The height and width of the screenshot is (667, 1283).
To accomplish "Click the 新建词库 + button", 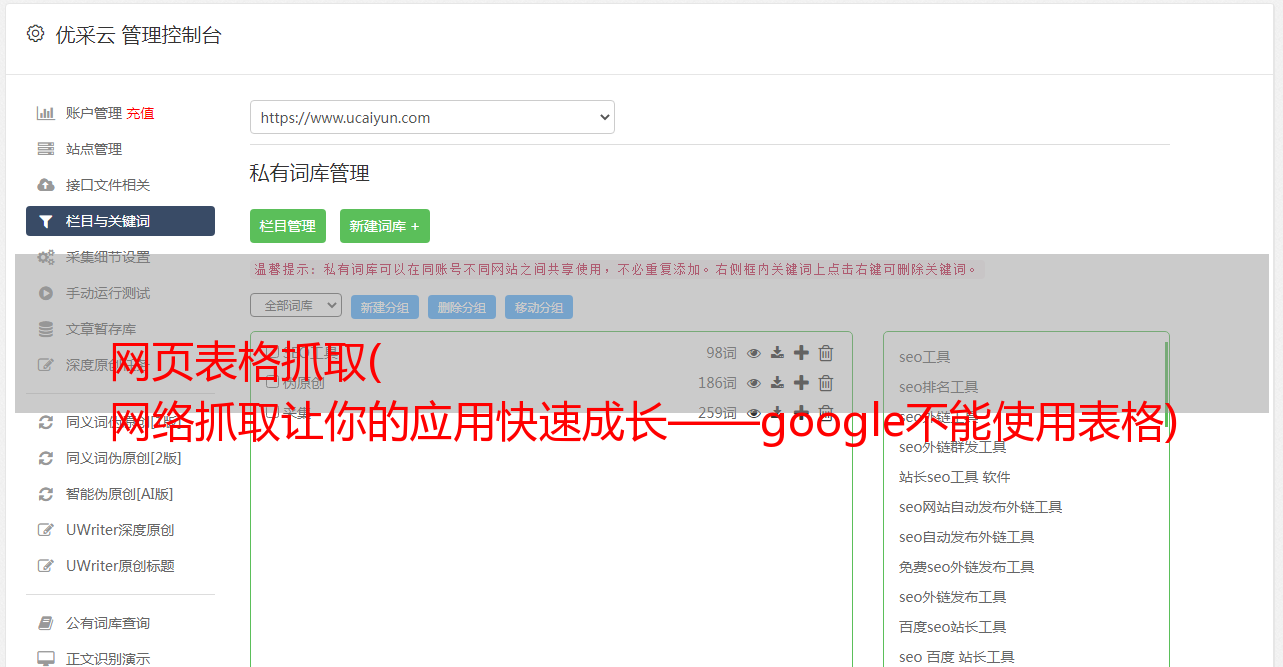I will pos(385,226).
